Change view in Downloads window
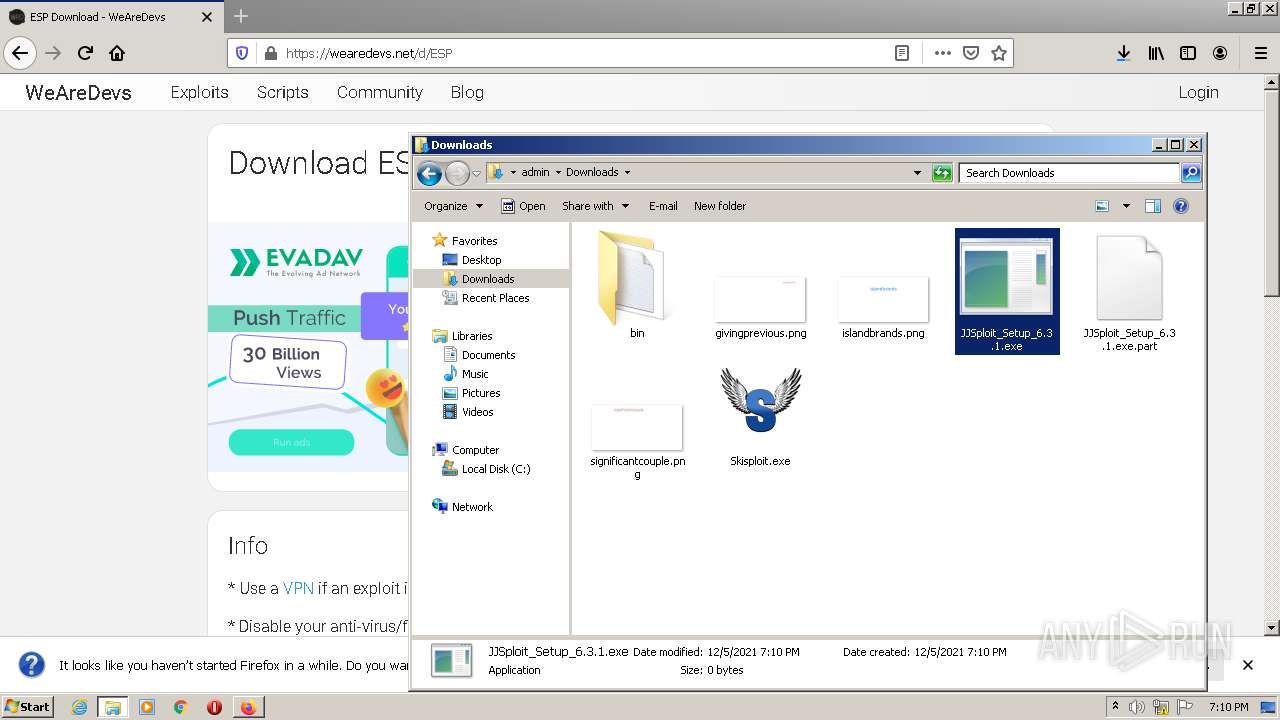This screenshot has height=720, width=1280. tap(1102, 206)
